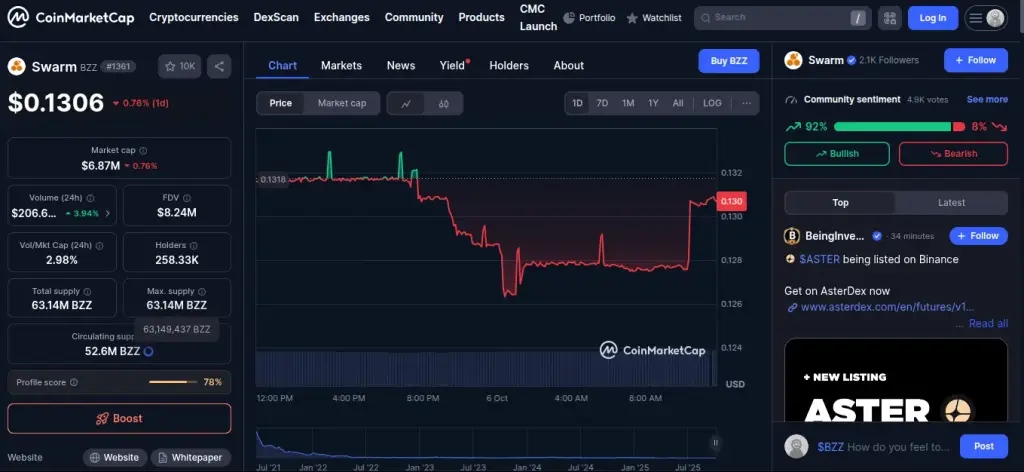Click the share icon beside Swarm
This screenshot has width=1024, height=472.
[x=219, y=66]
